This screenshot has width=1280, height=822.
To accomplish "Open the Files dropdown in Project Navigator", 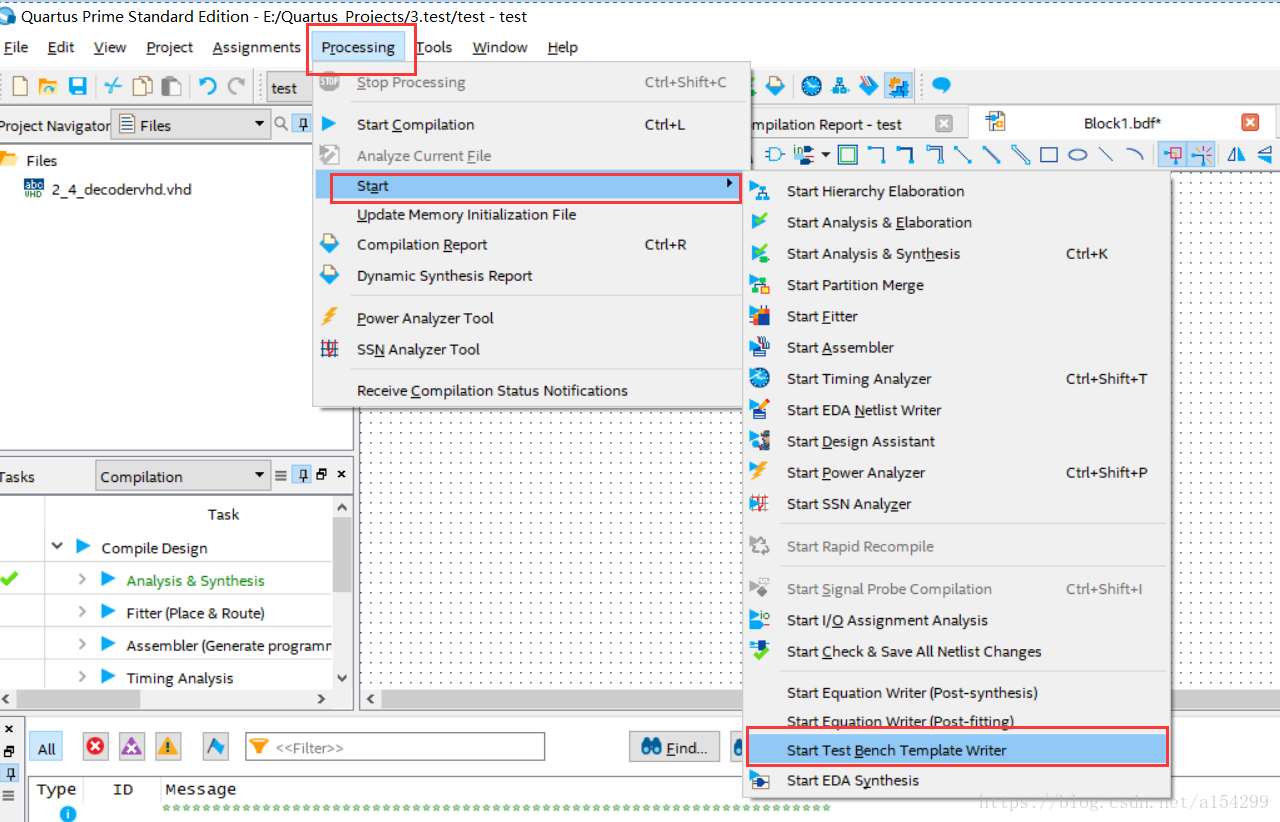I will [191, 125].
